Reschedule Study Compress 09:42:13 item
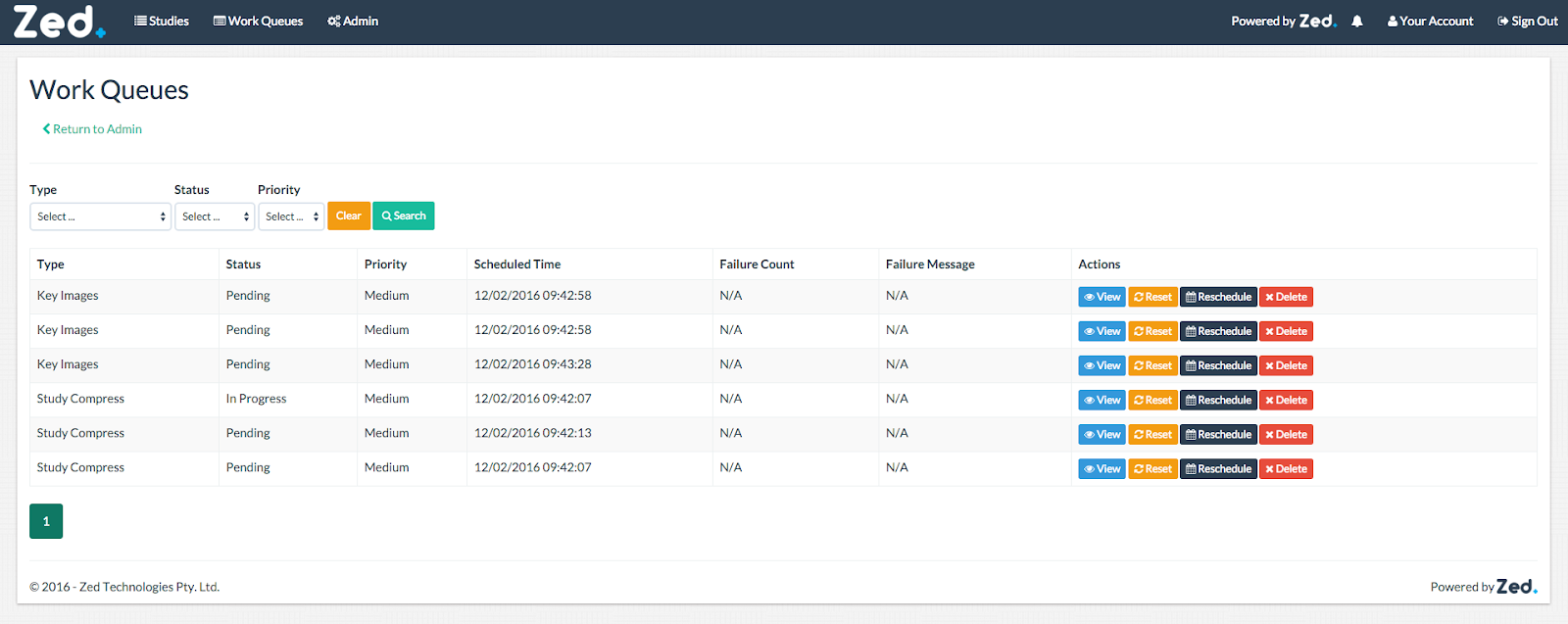The width and height of the screenshot is (1568, 624). coord(1218,434)
